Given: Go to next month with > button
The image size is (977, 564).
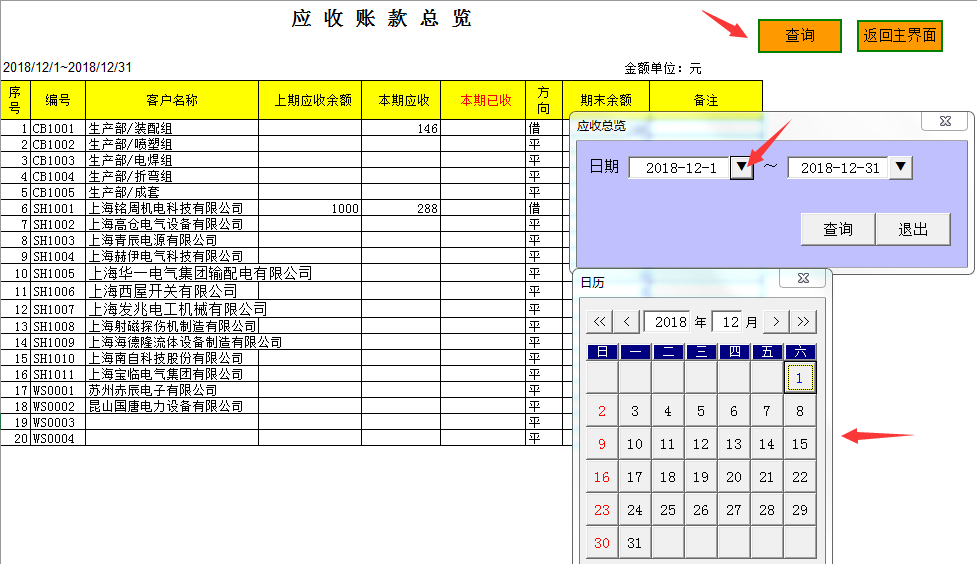Looking at the screenshot, I should pyautogui.click(x=776, y=322).
